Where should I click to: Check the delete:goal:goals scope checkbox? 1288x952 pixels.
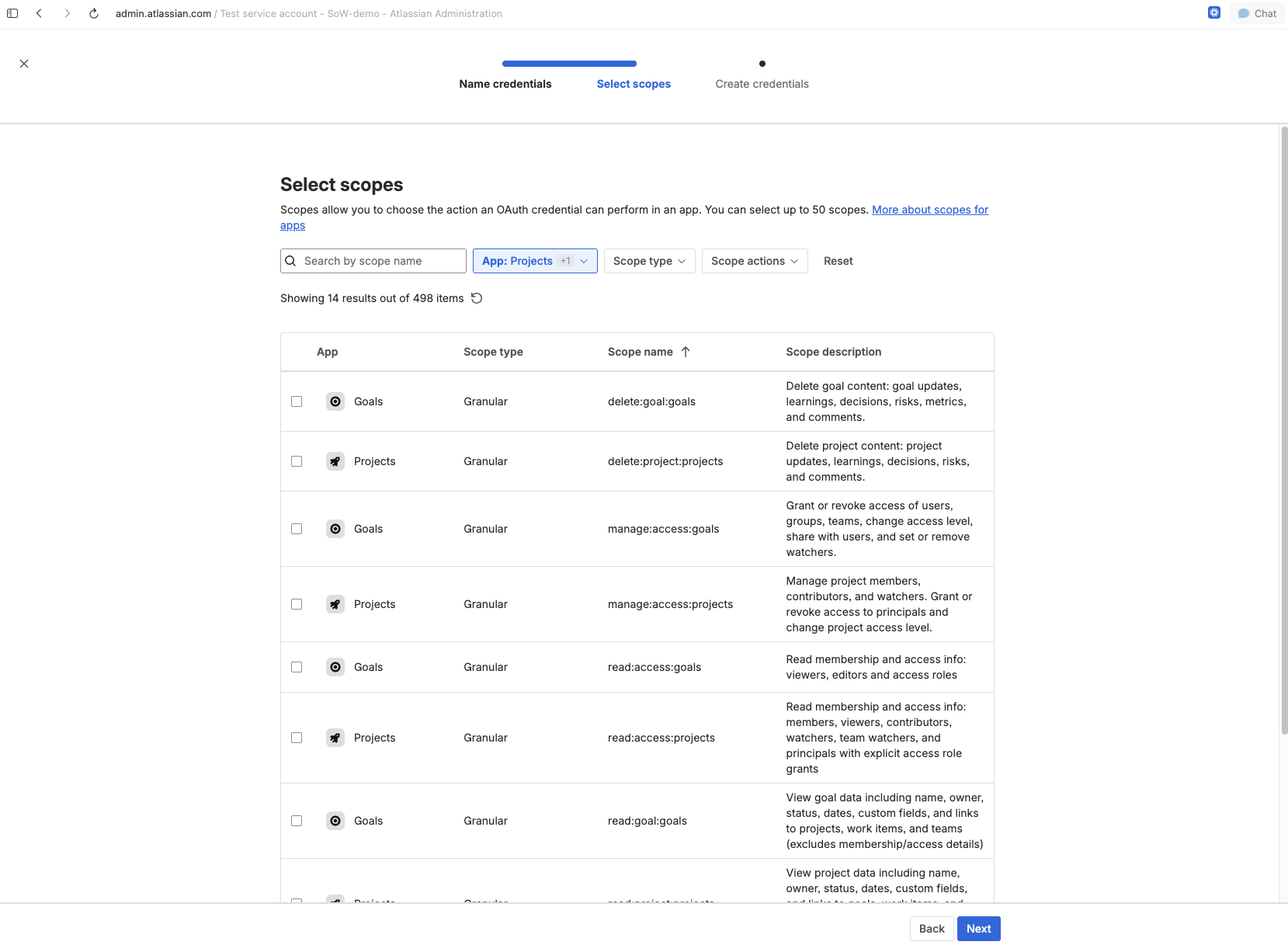(297, 401)
